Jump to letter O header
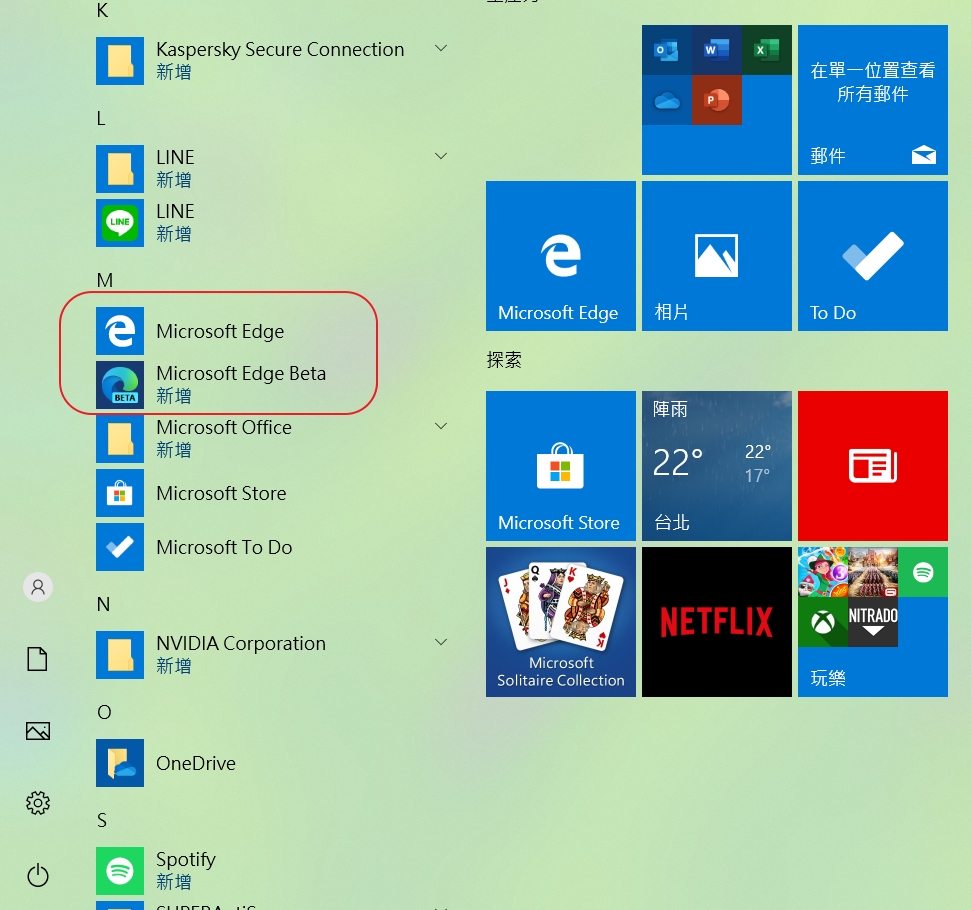The image size is (971, 910). pos(104,712)
